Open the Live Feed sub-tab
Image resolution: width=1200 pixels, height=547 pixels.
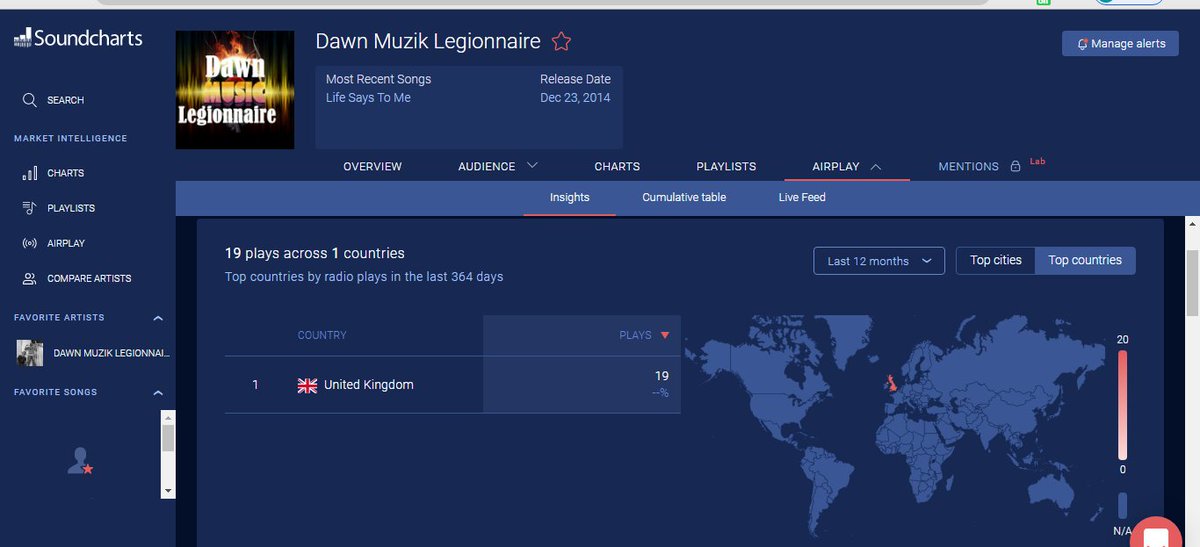pyautogui.click(x=802, y=197)
